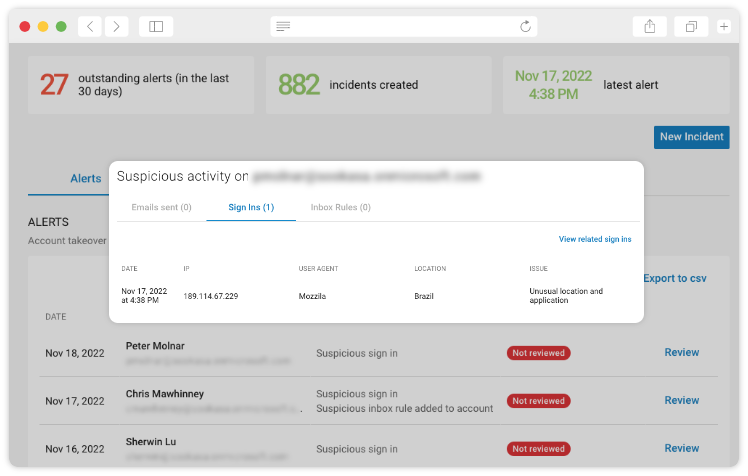Click the reload page icon

(525, 27)
